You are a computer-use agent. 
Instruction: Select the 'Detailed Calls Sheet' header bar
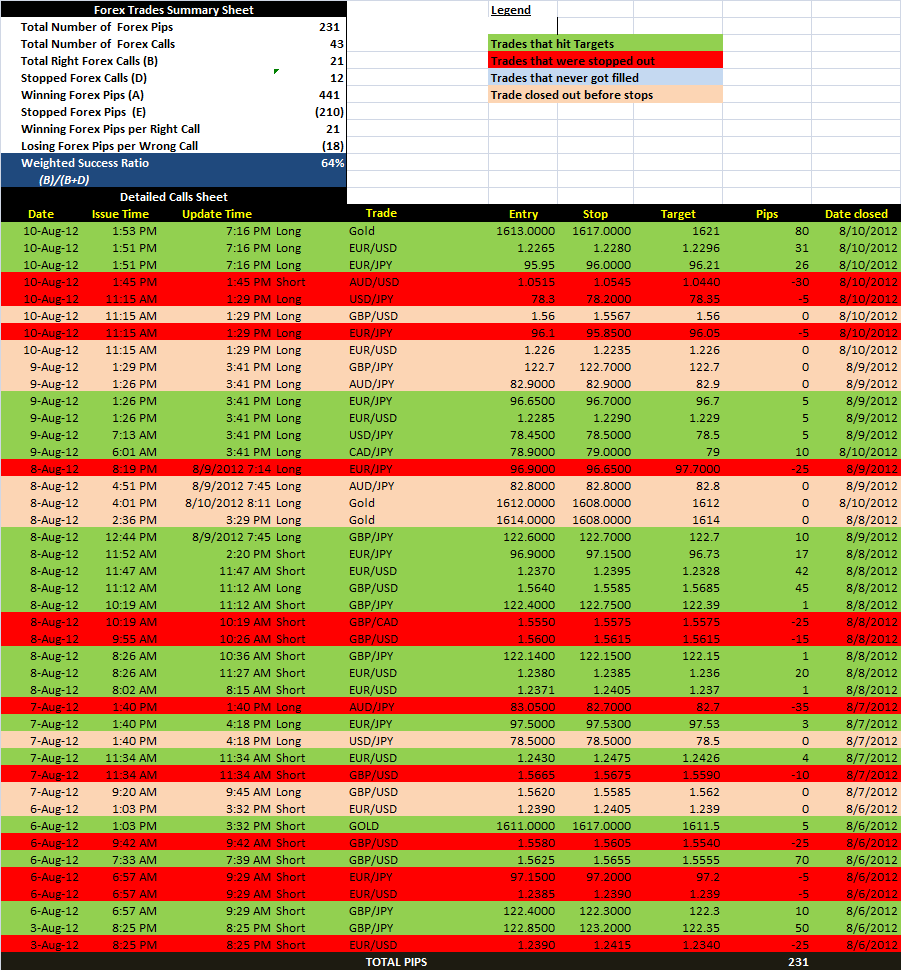click(x=173, y=197)
